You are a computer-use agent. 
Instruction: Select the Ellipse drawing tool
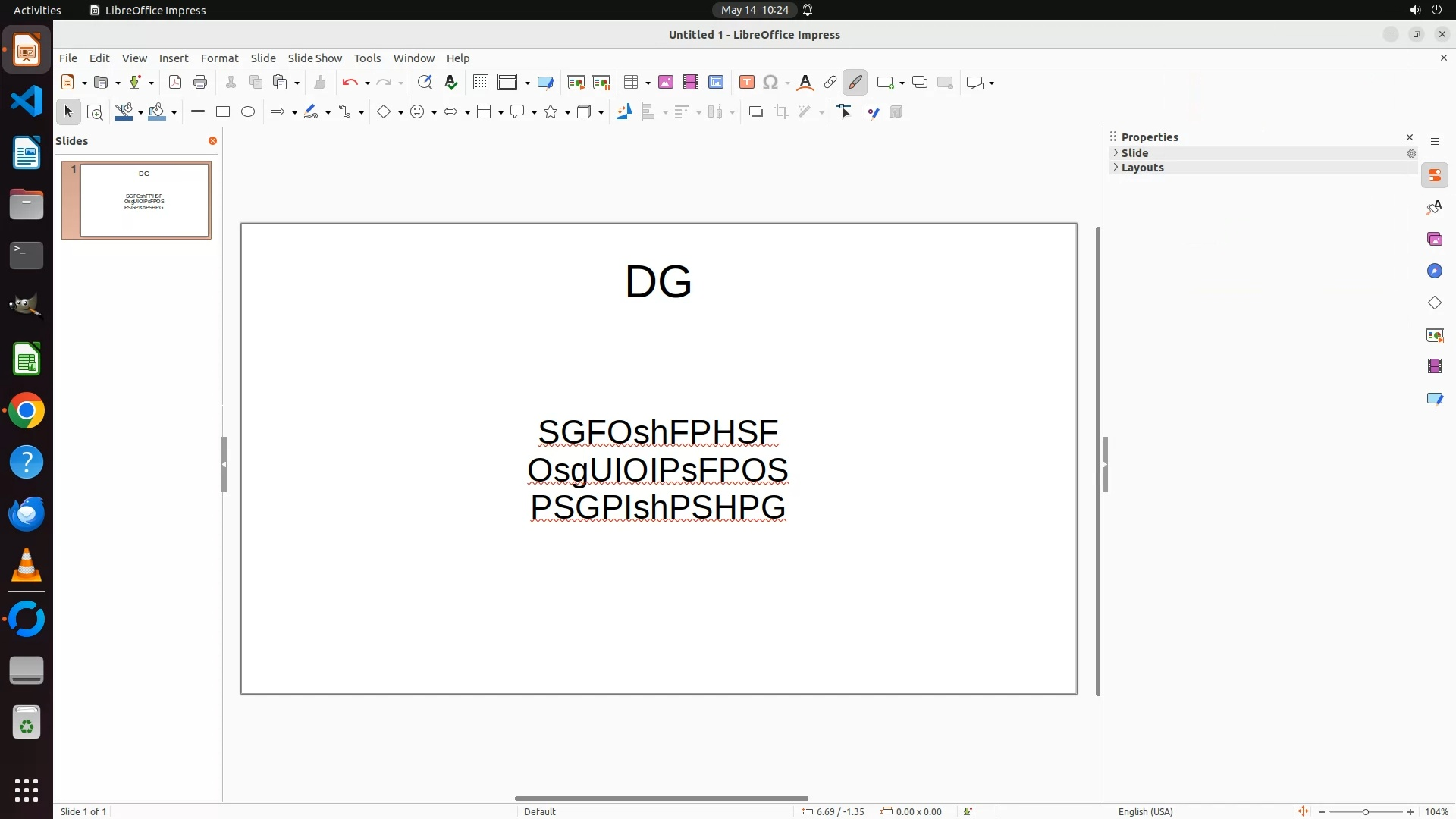(x=248, y=112)
